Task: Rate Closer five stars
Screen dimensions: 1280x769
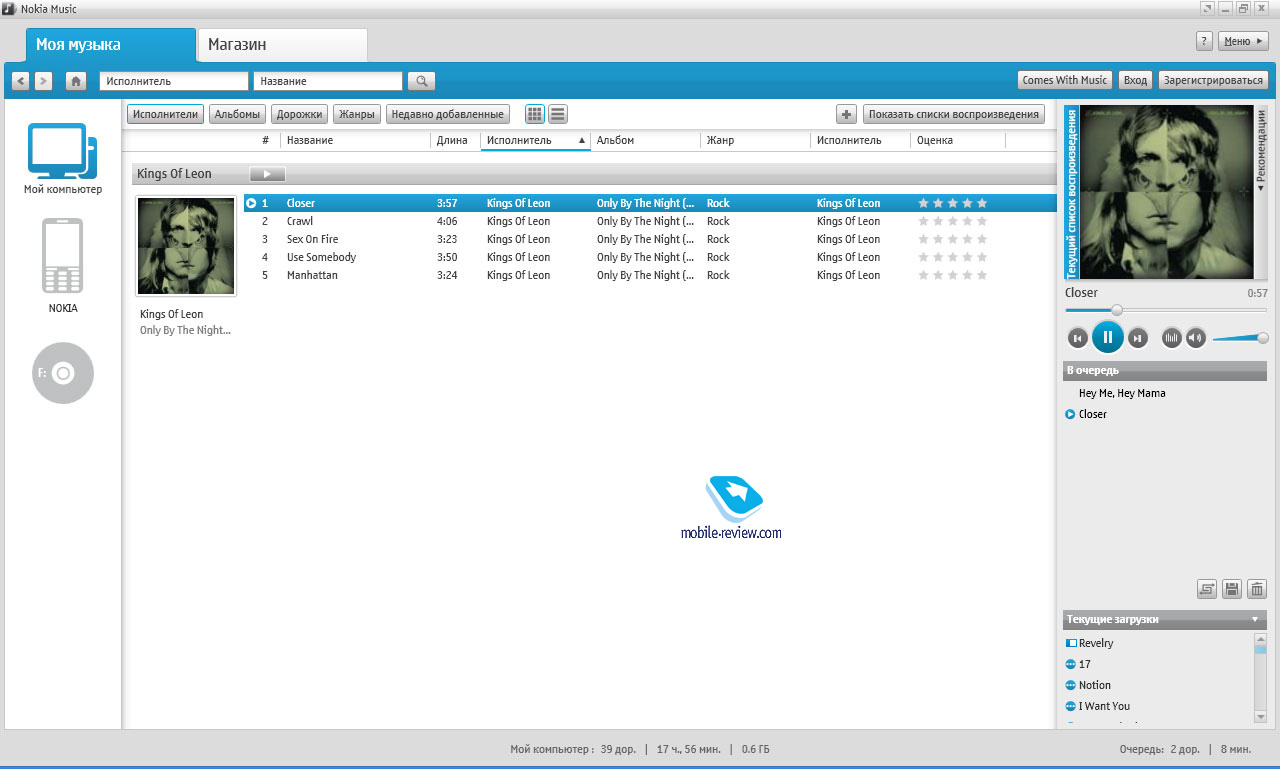Action: (x=981, y=203)
